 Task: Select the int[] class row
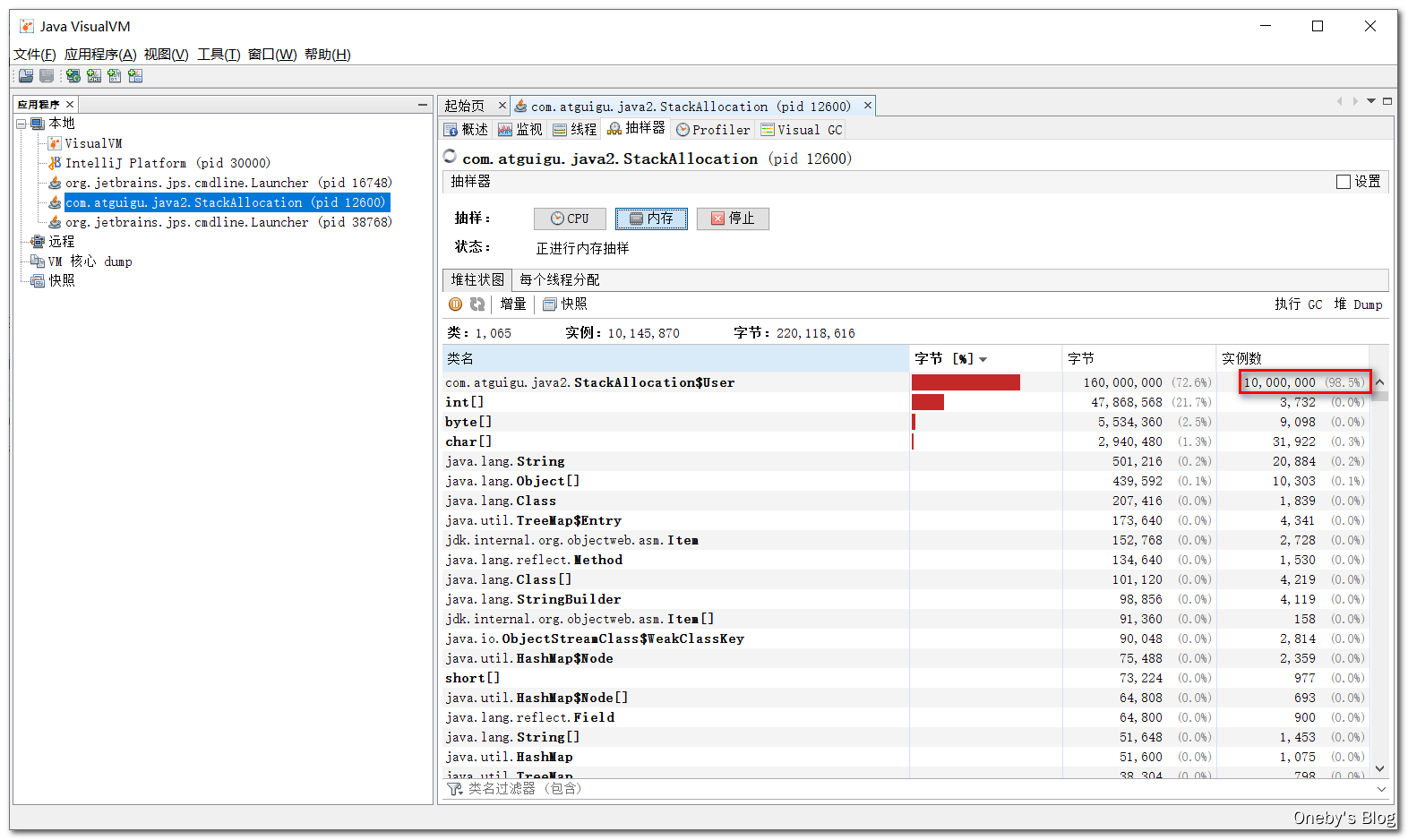pyautogui.click(x=906, y=402)
